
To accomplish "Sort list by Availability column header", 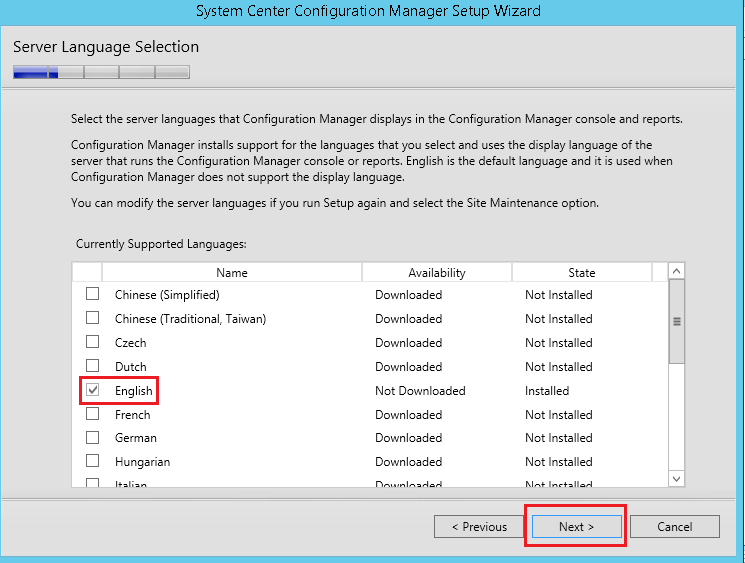I will tap(436, 272).
